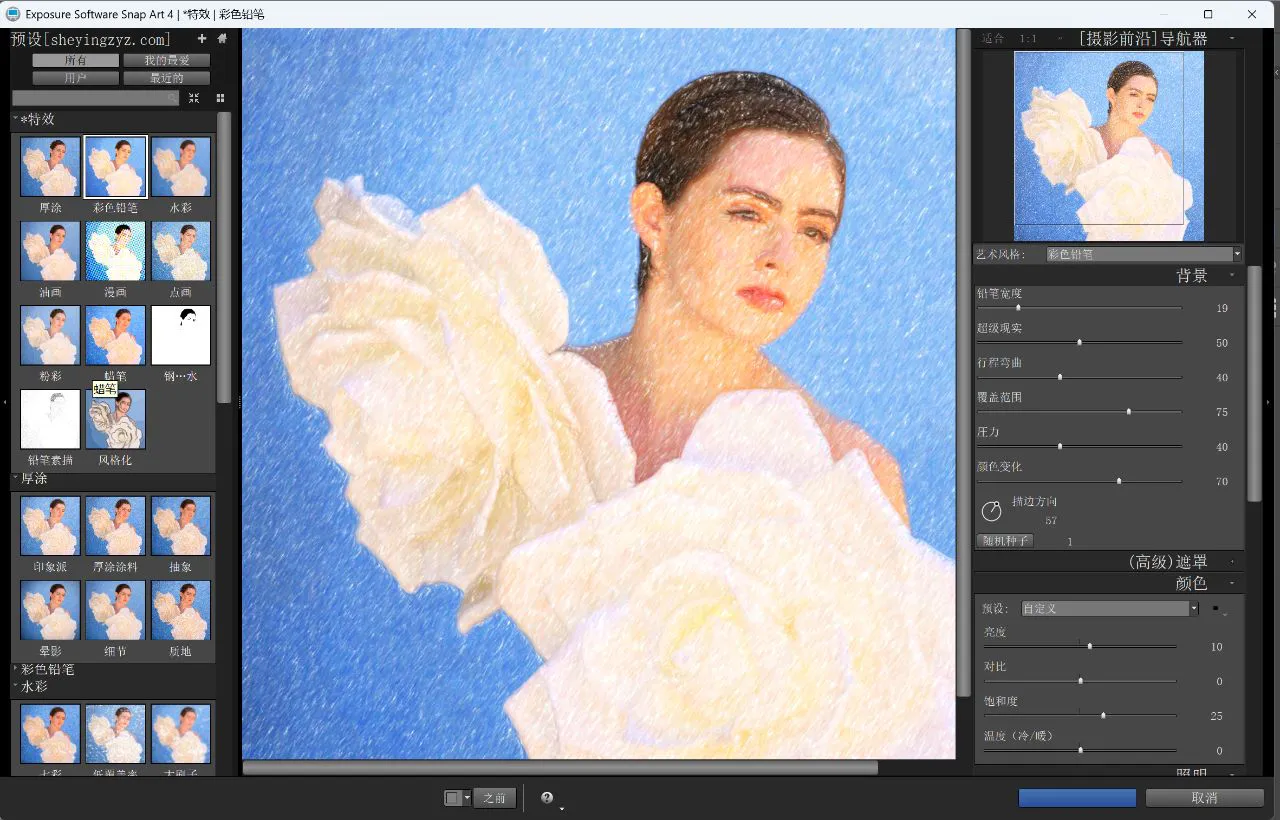Select the 铅笔素描 effect thumbnail
The width and height of the screenshot is (1280, 820).
coord(50,419)
